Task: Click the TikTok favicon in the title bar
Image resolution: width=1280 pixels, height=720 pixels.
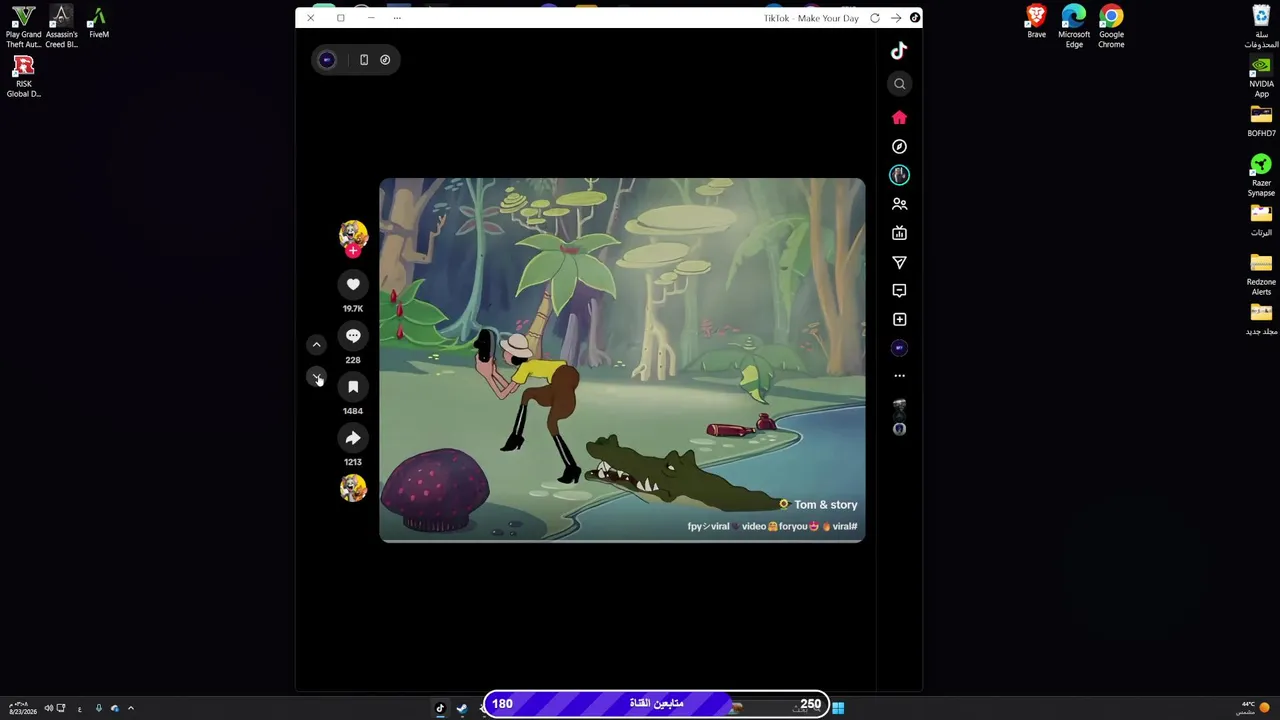Action: 914,18
